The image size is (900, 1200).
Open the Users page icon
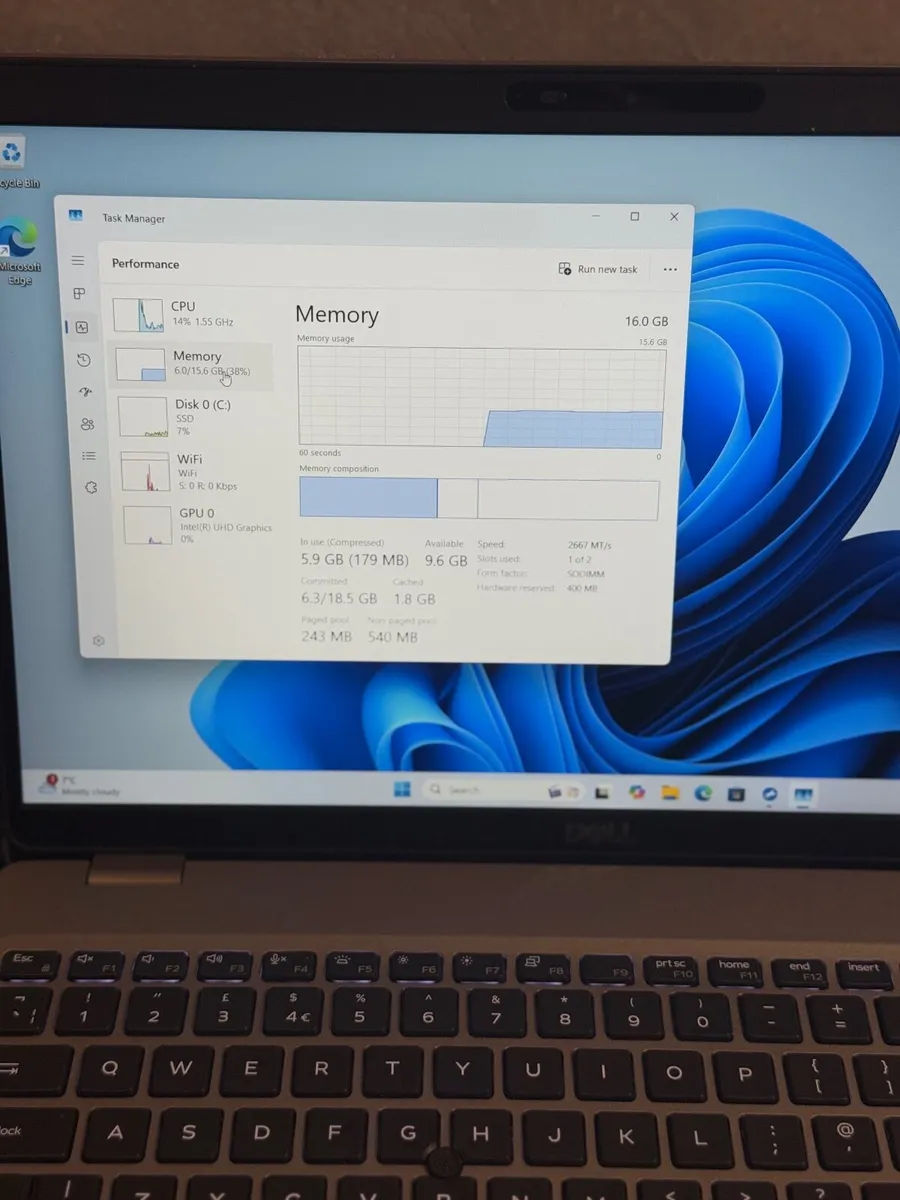click(x=88, y=424)
